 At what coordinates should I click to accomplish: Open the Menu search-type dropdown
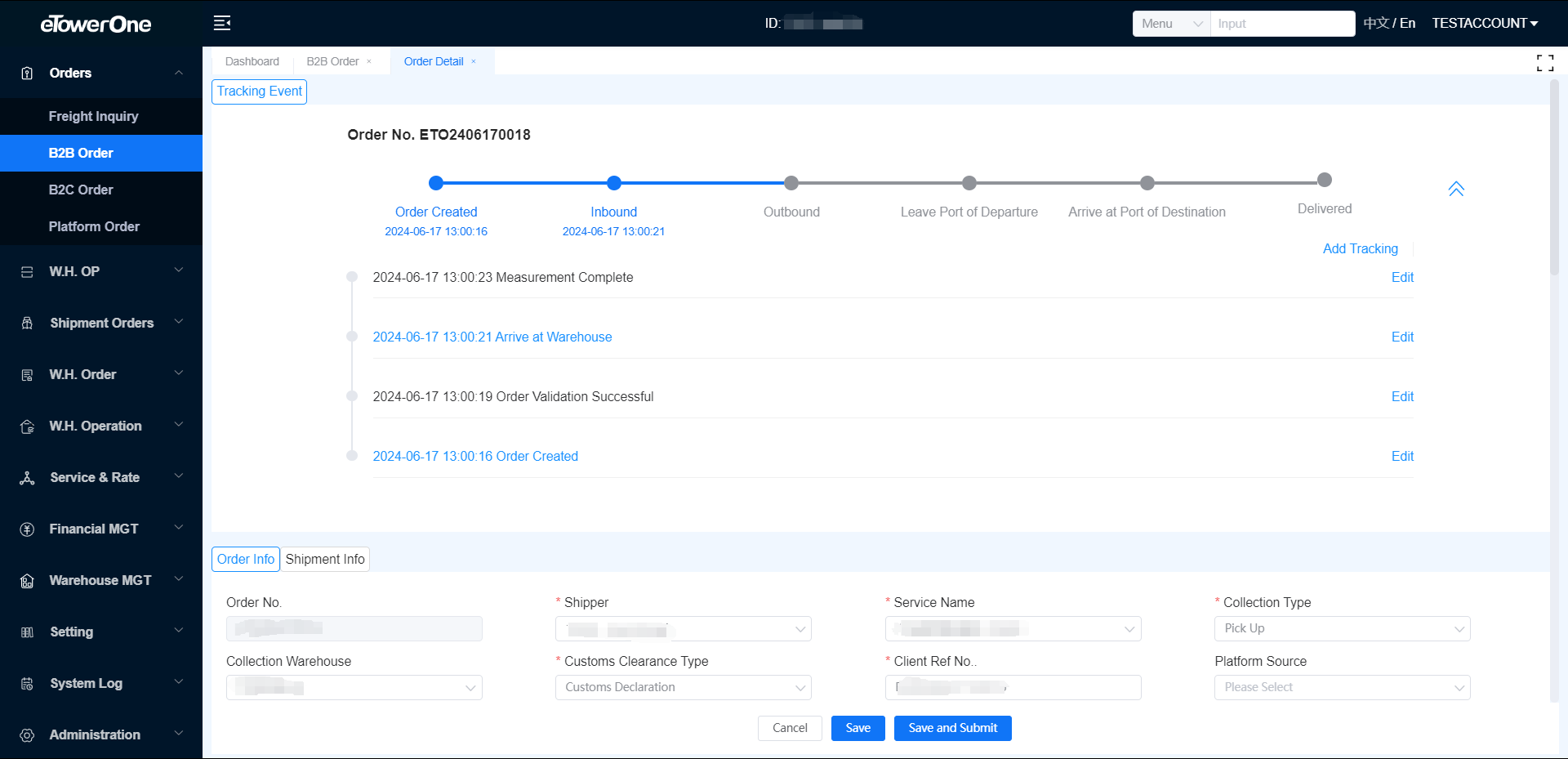[1171, 24]
